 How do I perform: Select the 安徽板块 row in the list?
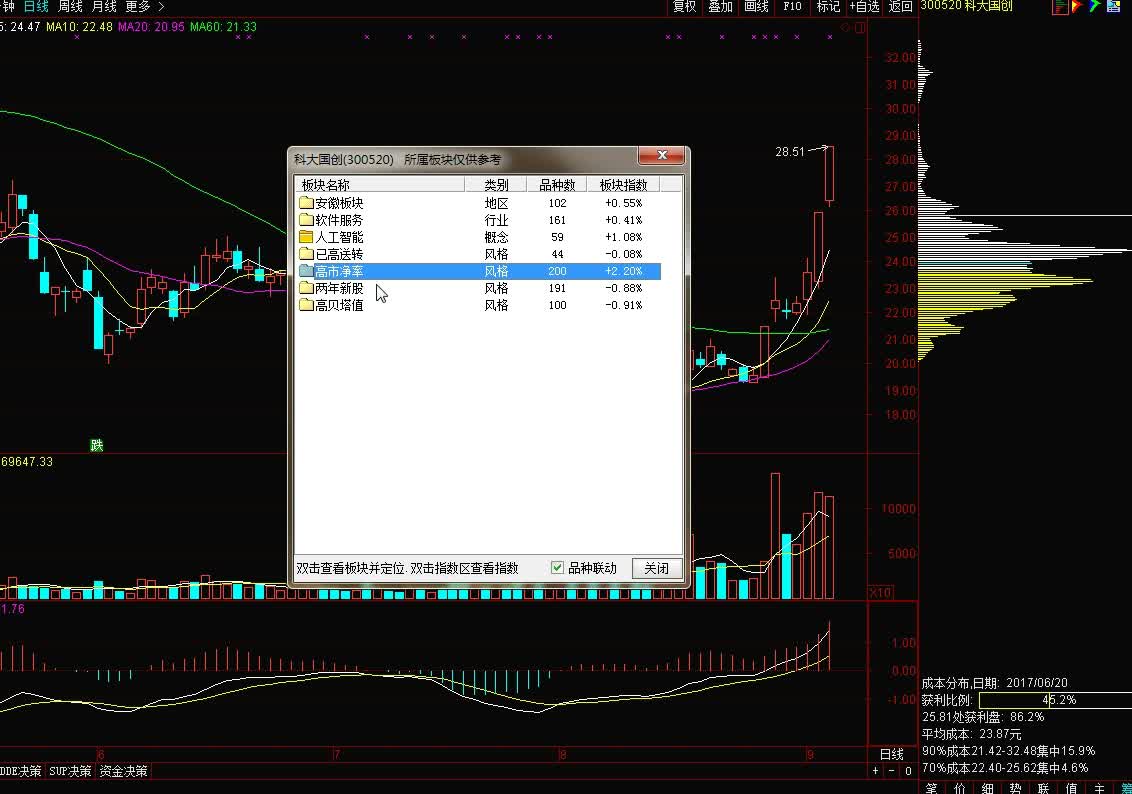(x=477, y=203)
